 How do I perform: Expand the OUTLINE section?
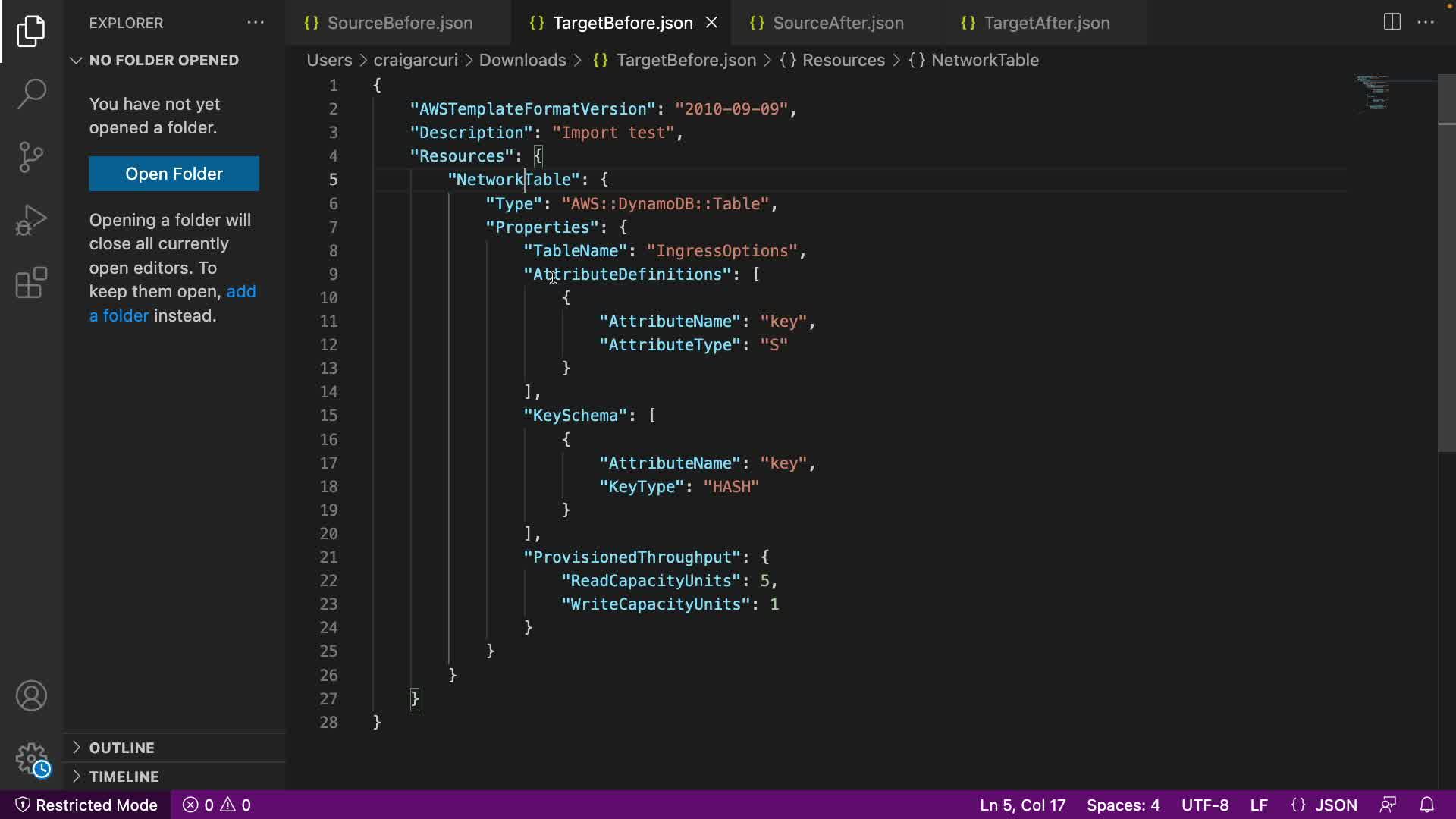[121, 748]
